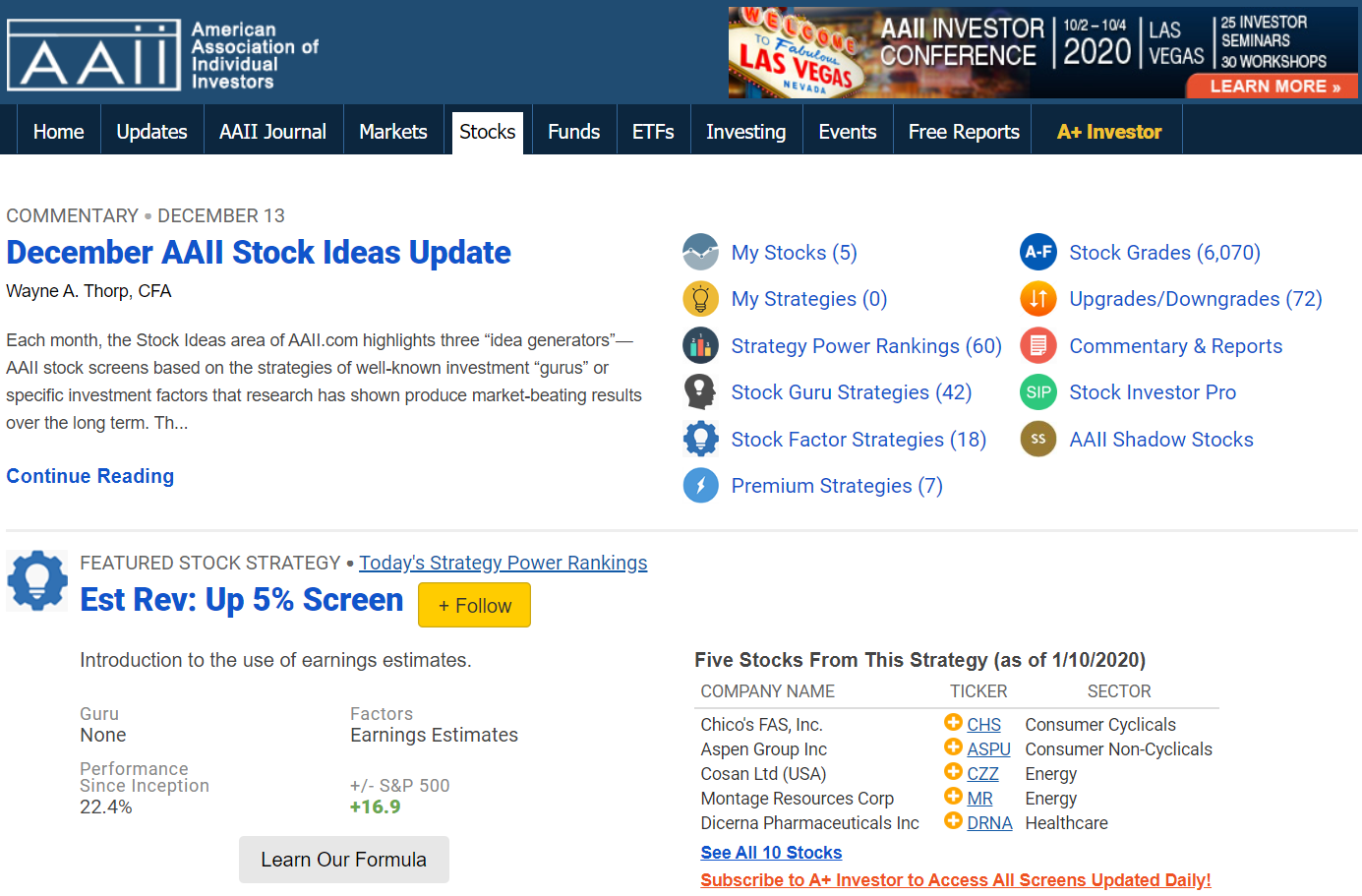This screenshot has height=896, width=1362.
Task: Add CHS ticker using orange plus icon
Action: tap(953, 723)
